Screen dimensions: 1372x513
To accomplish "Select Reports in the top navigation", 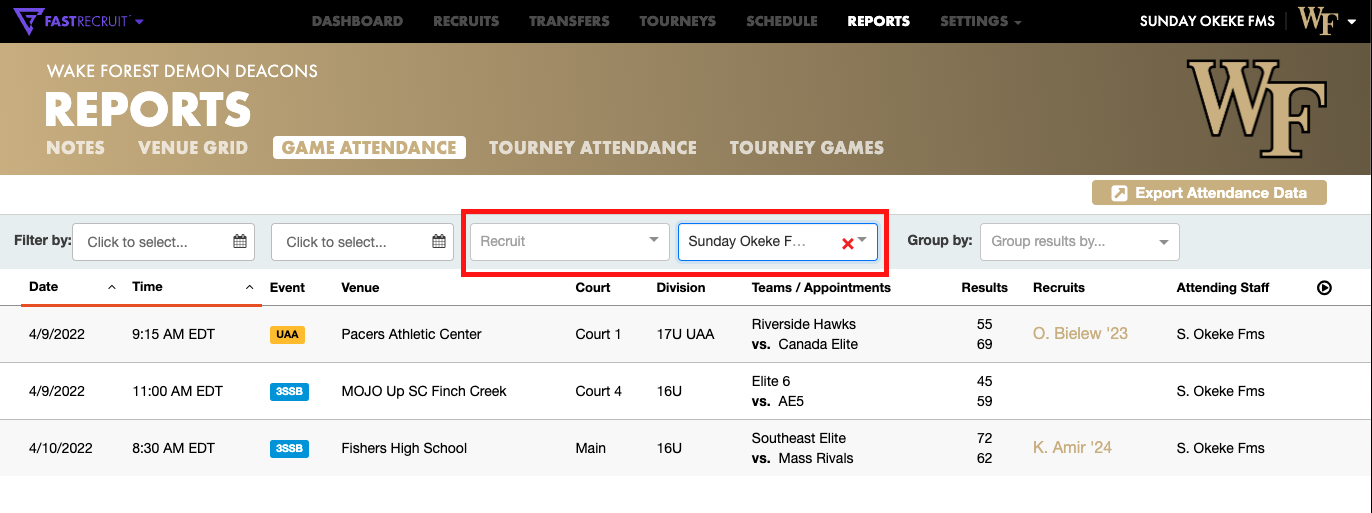I will tap(878, 21).
